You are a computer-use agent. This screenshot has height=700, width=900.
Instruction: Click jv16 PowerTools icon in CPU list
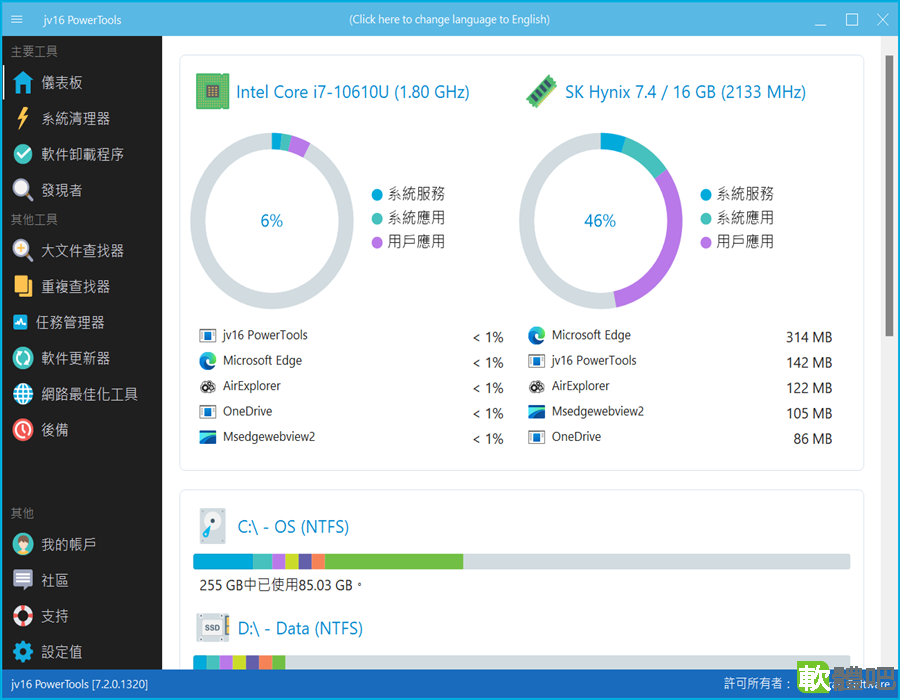tap(207, 336)
